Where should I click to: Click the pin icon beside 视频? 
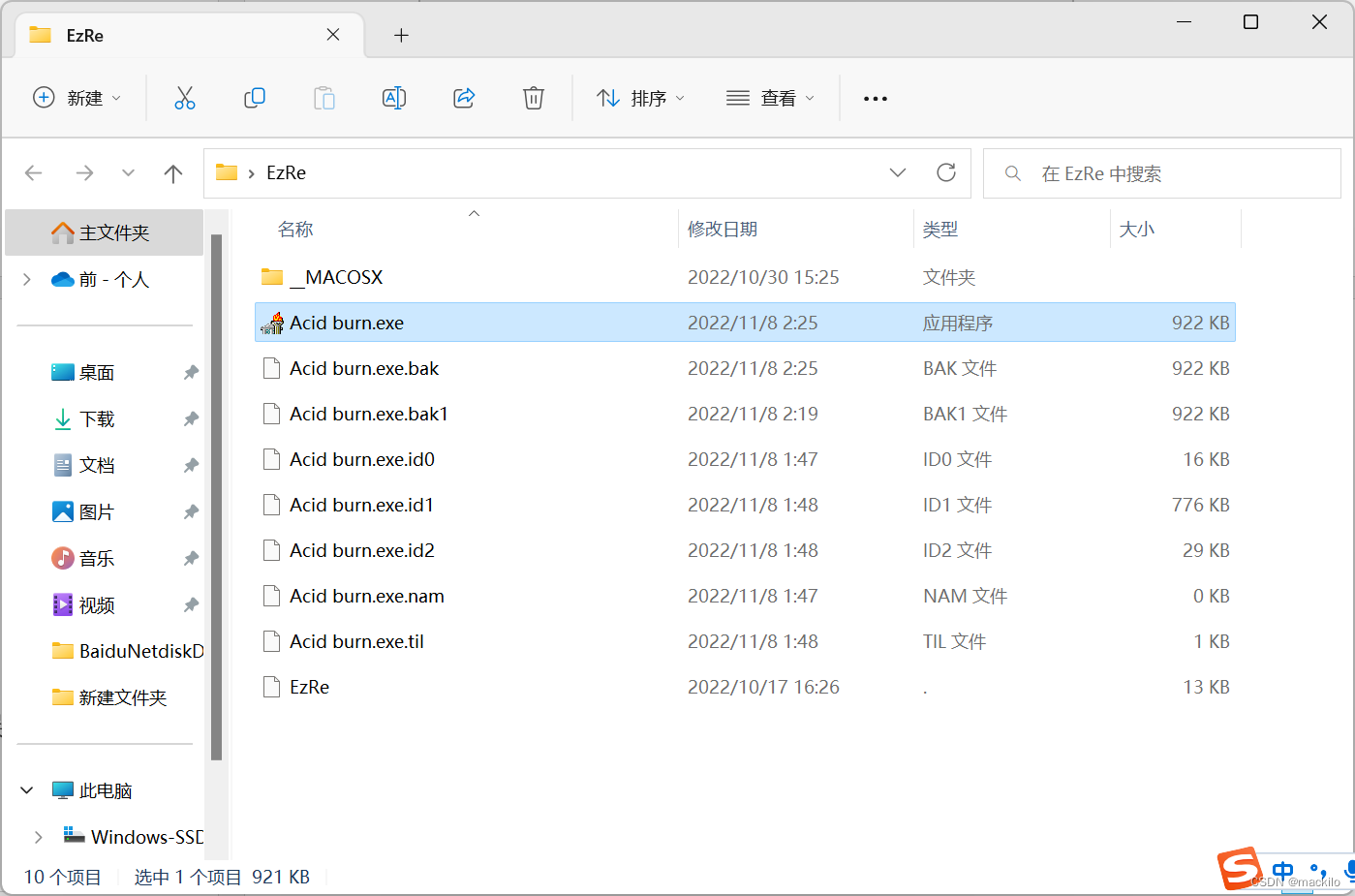(191, 605)
